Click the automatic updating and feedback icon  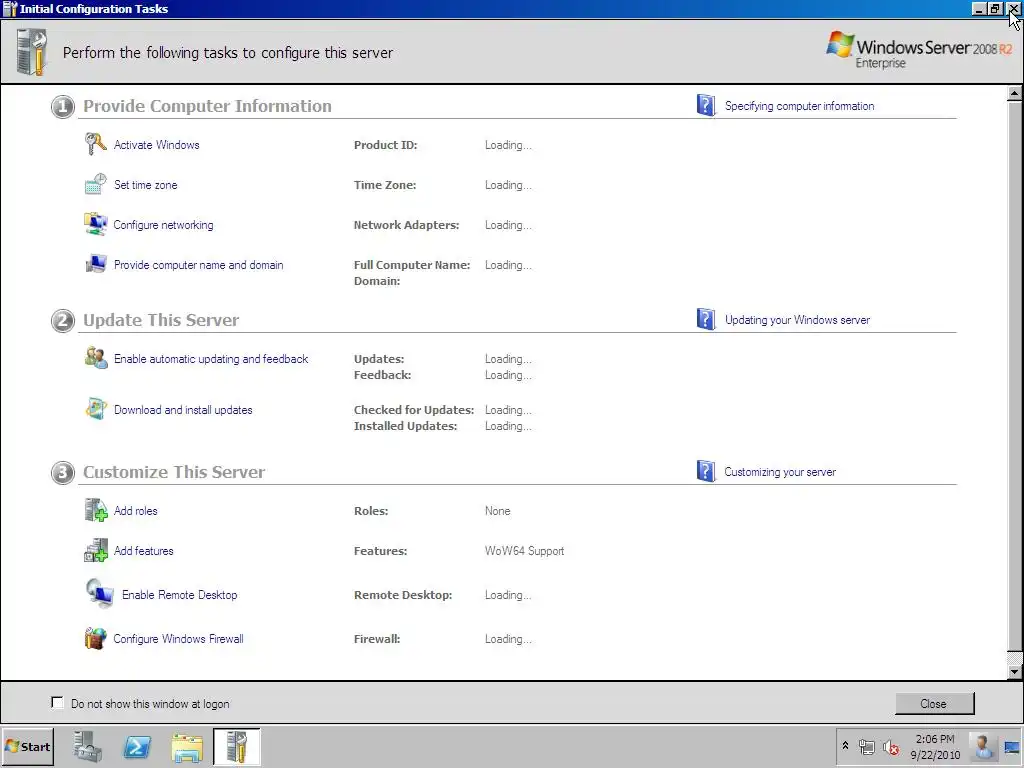[x=95, y=358]
